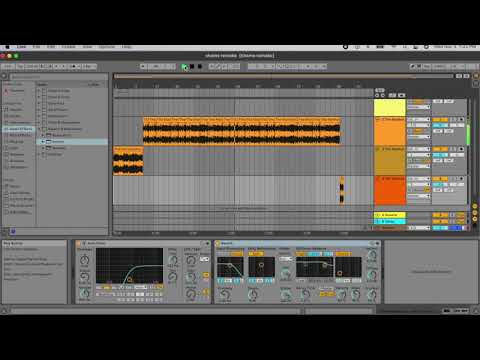
Task: Click the Reverb early reflections display
Action: tap(261, 267)
